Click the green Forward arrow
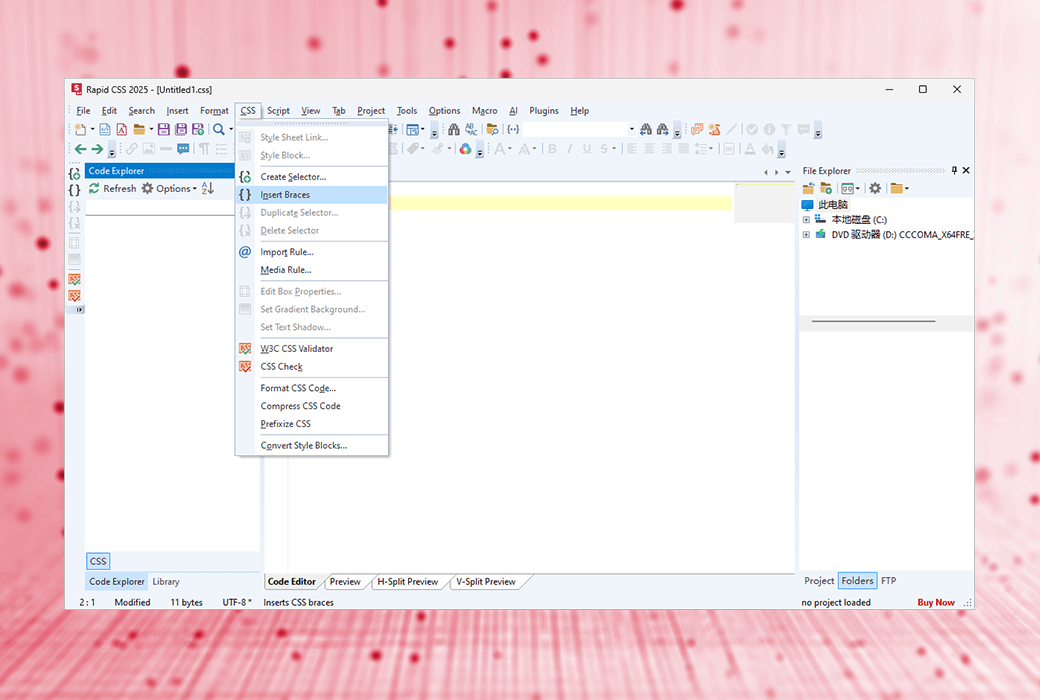The width and height of the screenshot is (1040, 700). click(x=97, y=149)
